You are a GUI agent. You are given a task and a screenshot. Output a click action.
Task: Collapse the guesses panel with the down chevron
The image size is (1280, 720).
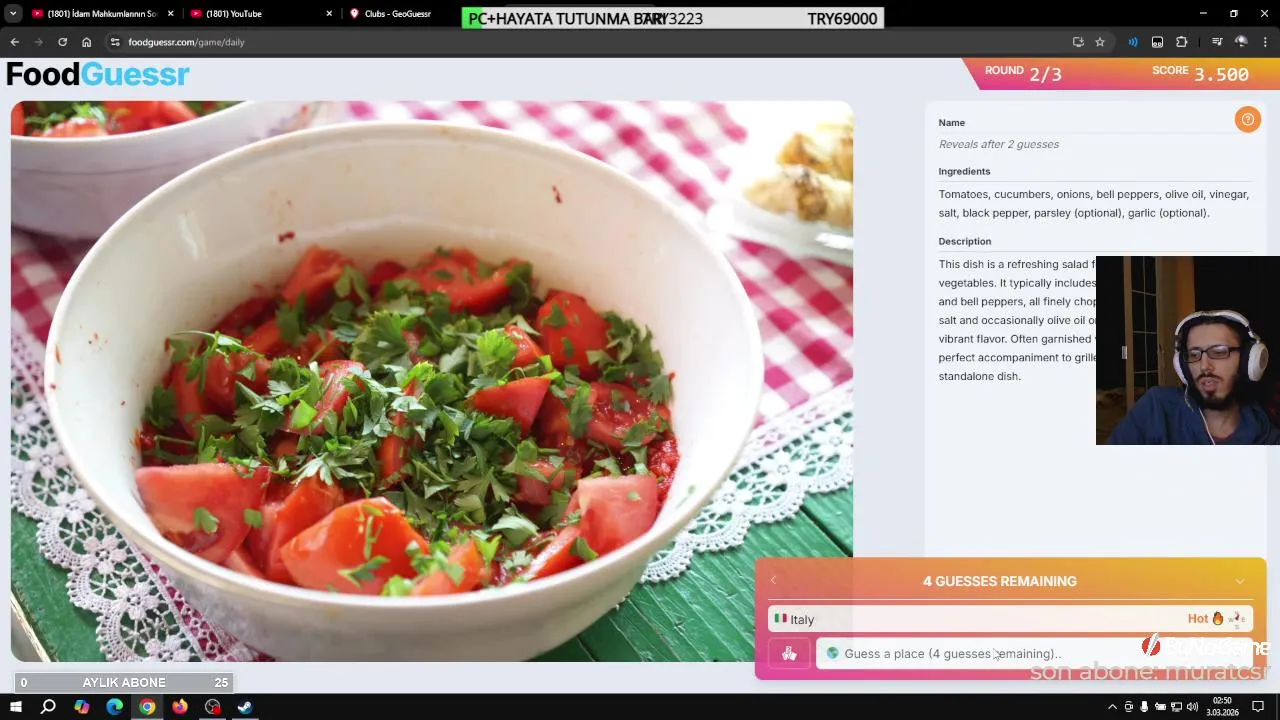(x=1240, y=581)
